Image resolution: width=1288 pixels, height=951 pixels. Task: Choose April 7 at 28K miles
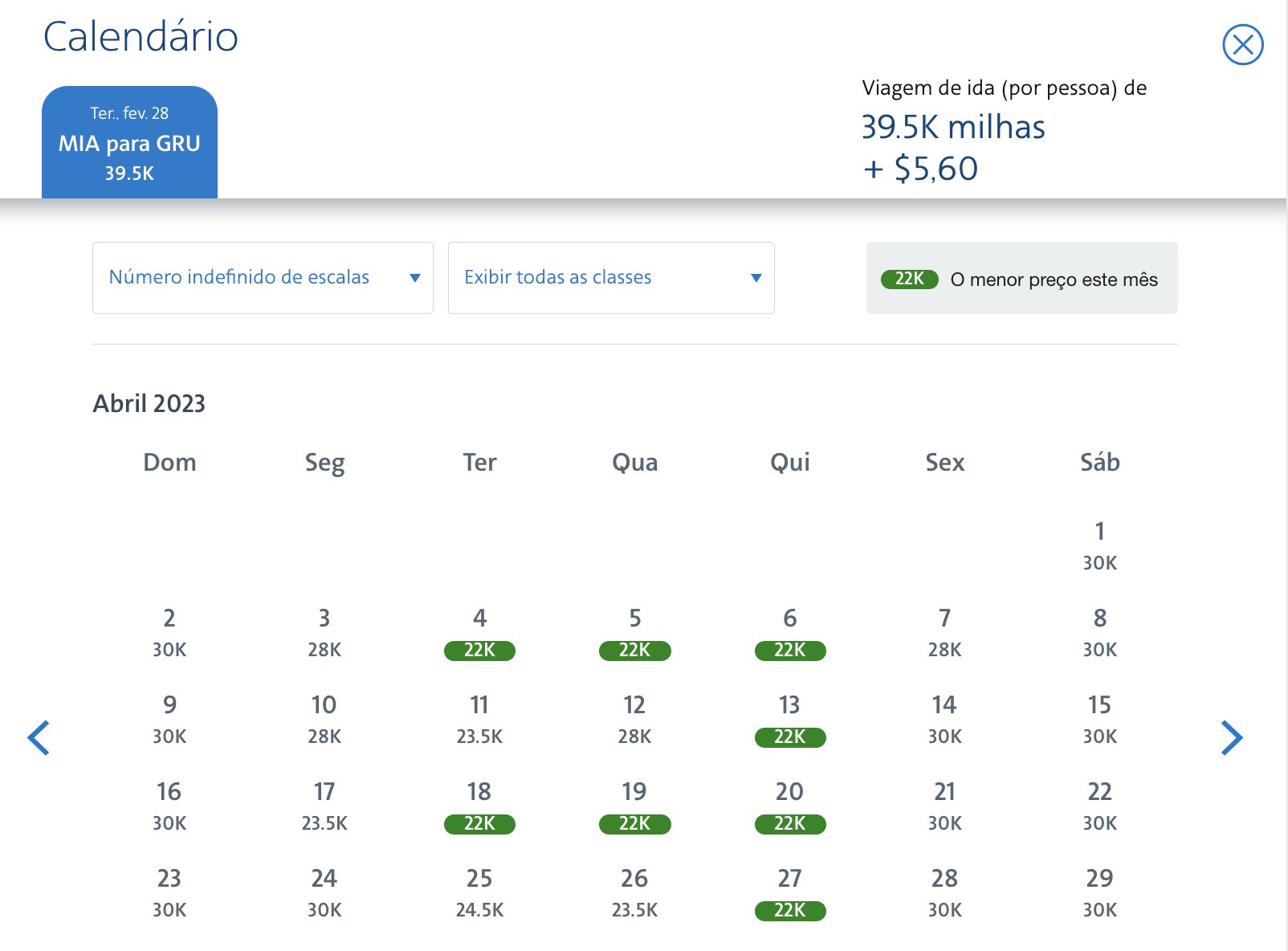pyautogui.click(x=944, y=633)
